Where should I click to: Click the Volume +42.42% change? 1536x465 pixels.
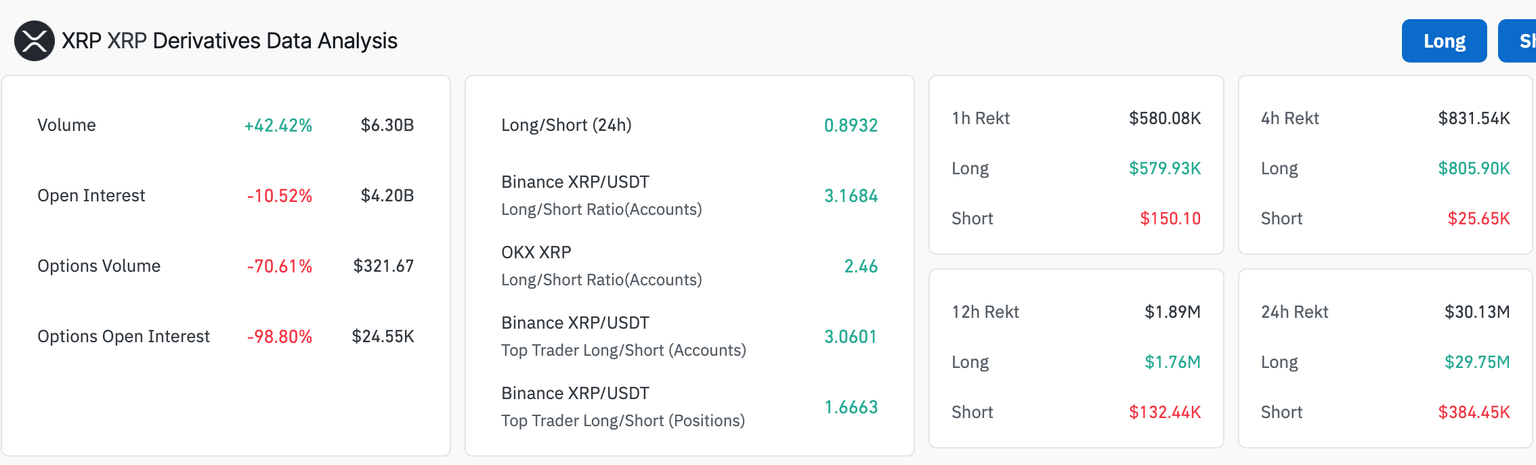pyautogui.click(x=278, y=125)
